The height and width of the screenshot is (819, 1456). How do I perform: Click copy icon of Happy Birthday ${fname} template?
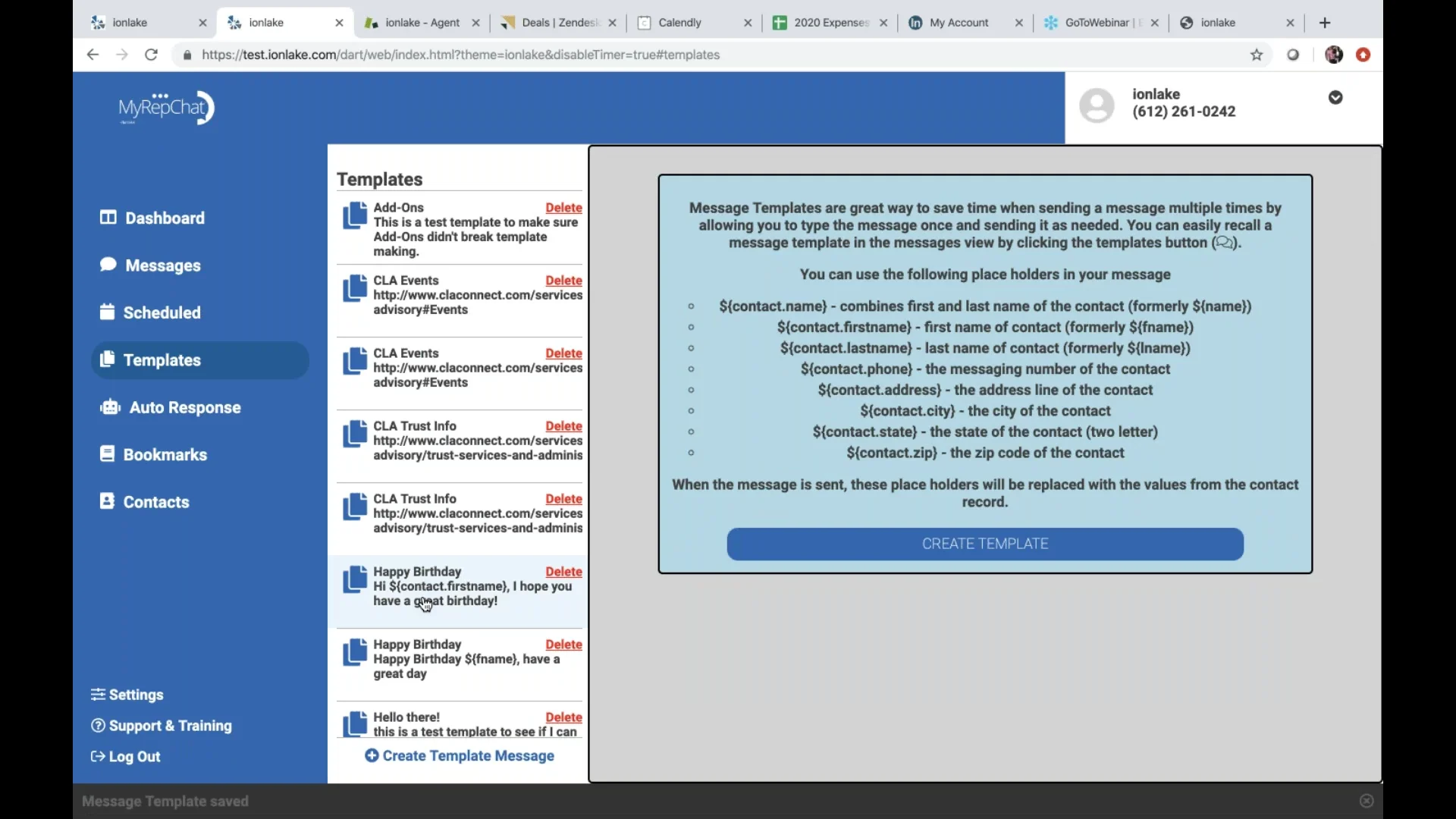pos(354,652)
